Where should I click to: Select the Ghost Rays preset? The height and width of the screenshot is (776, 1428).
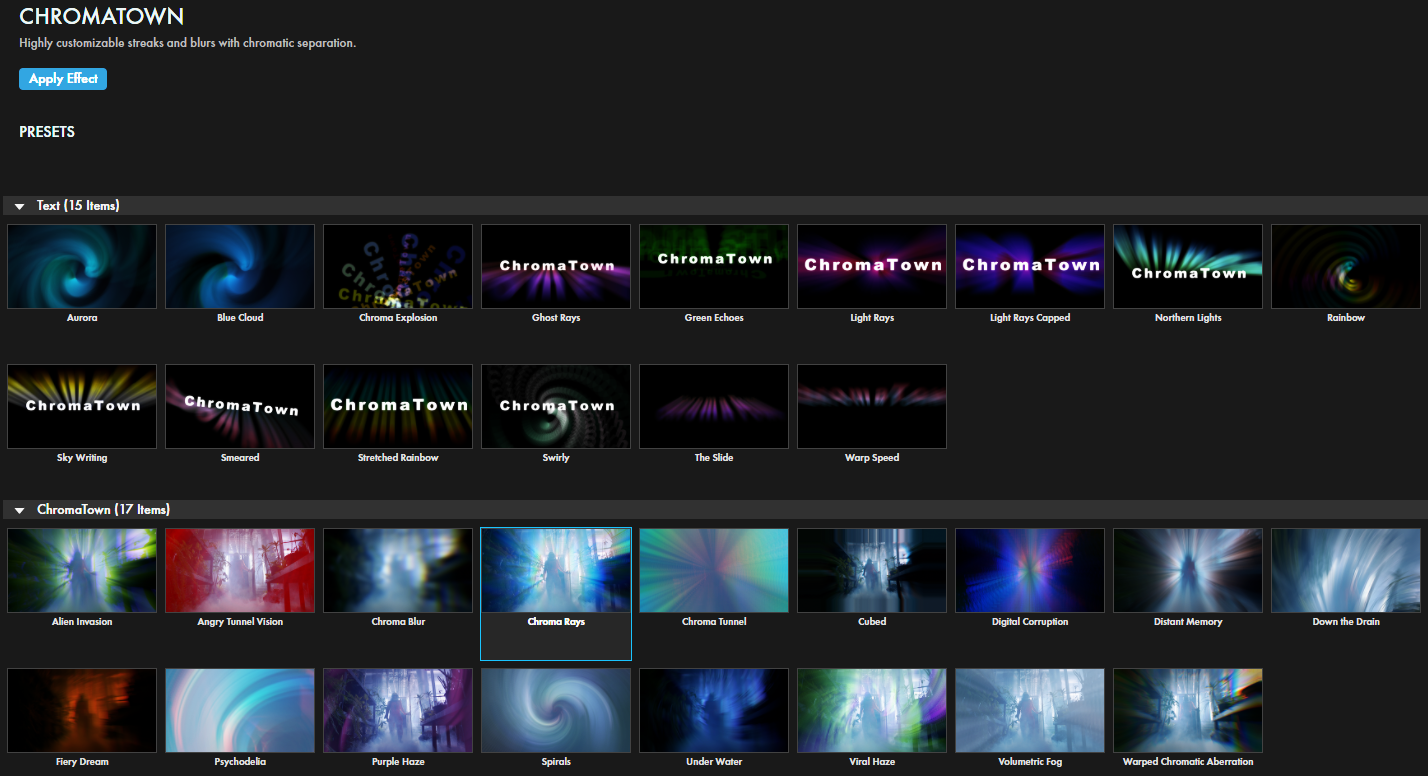[x=556, y=266]
